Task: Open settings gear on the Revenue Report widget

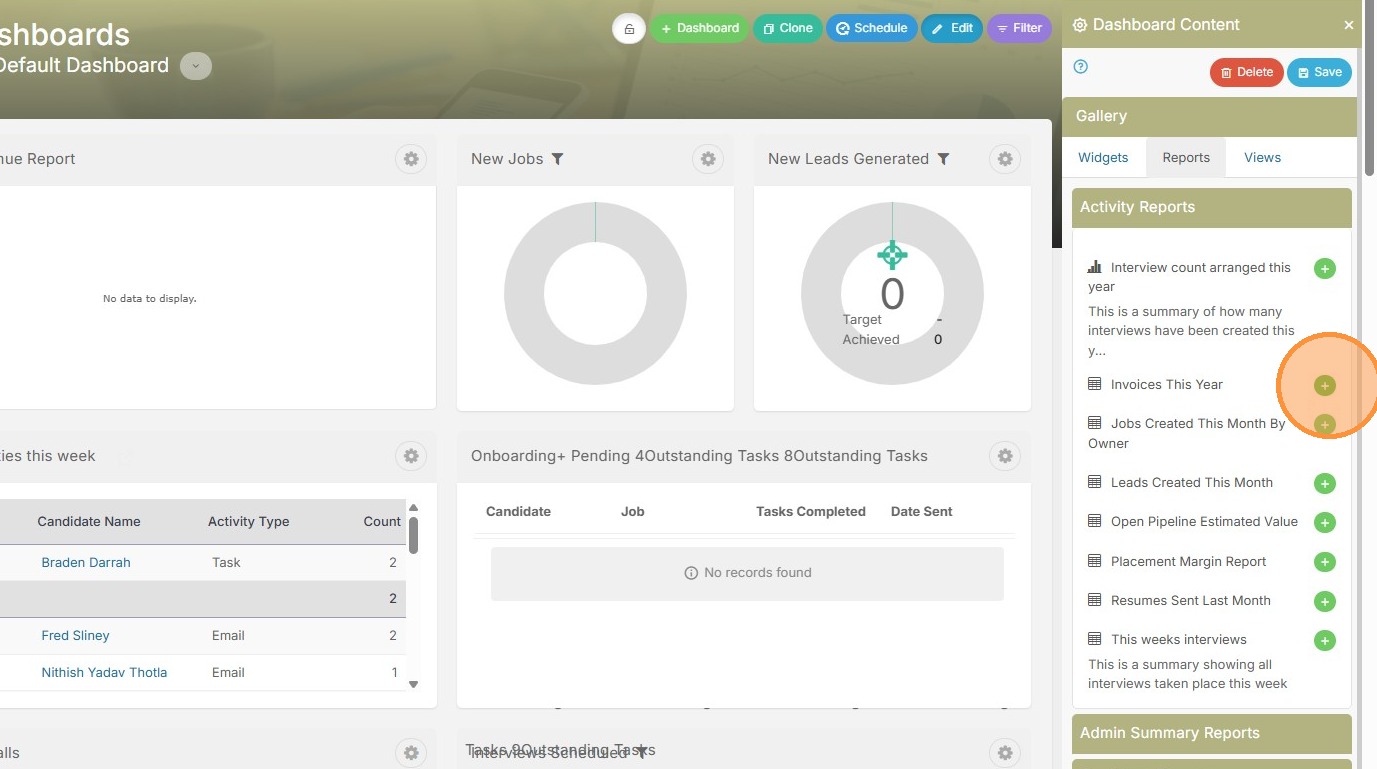Action: coord(410,159)
